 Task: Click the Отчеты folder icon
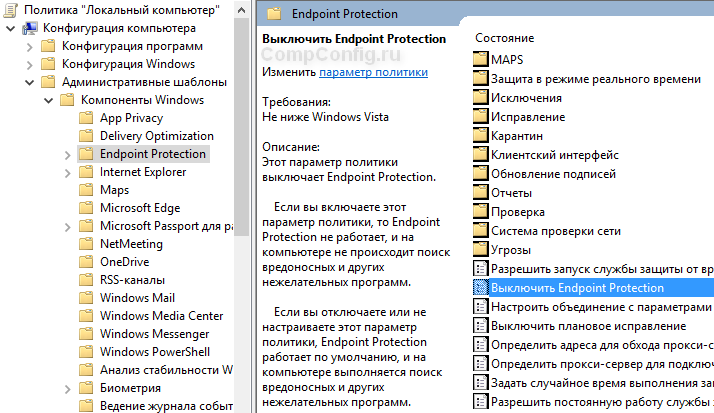pyautogui.click(x=480, y=193)
